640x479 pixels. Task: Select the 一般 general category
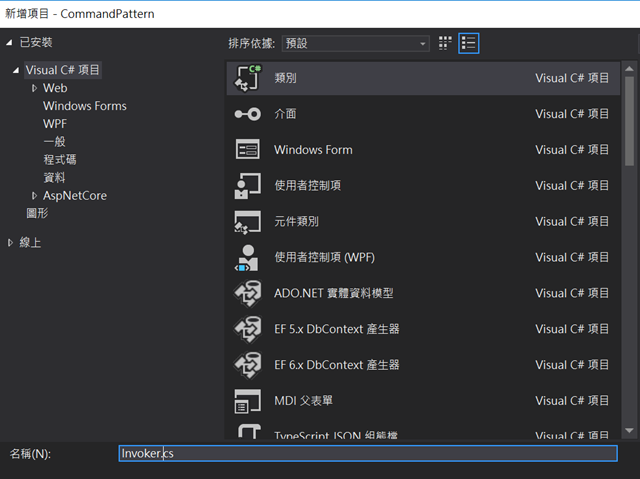click(54, 142)
